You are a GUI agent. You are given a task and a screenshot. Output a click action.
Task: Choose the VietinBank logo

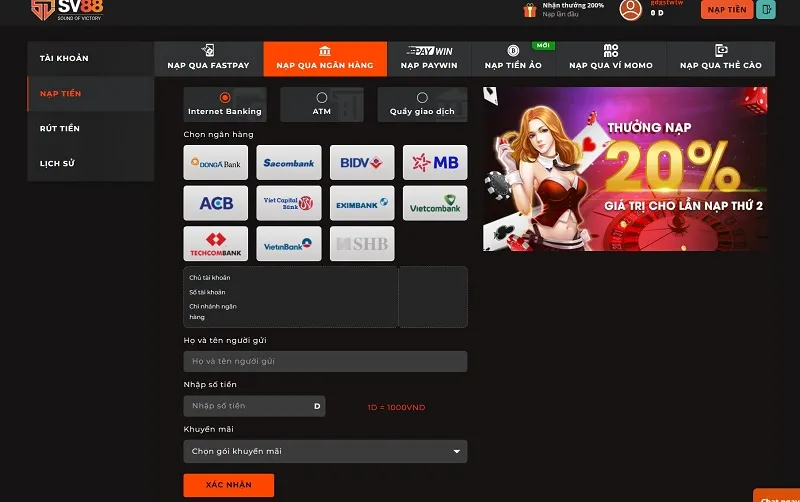pyautogui.click(x=289, y=244)
